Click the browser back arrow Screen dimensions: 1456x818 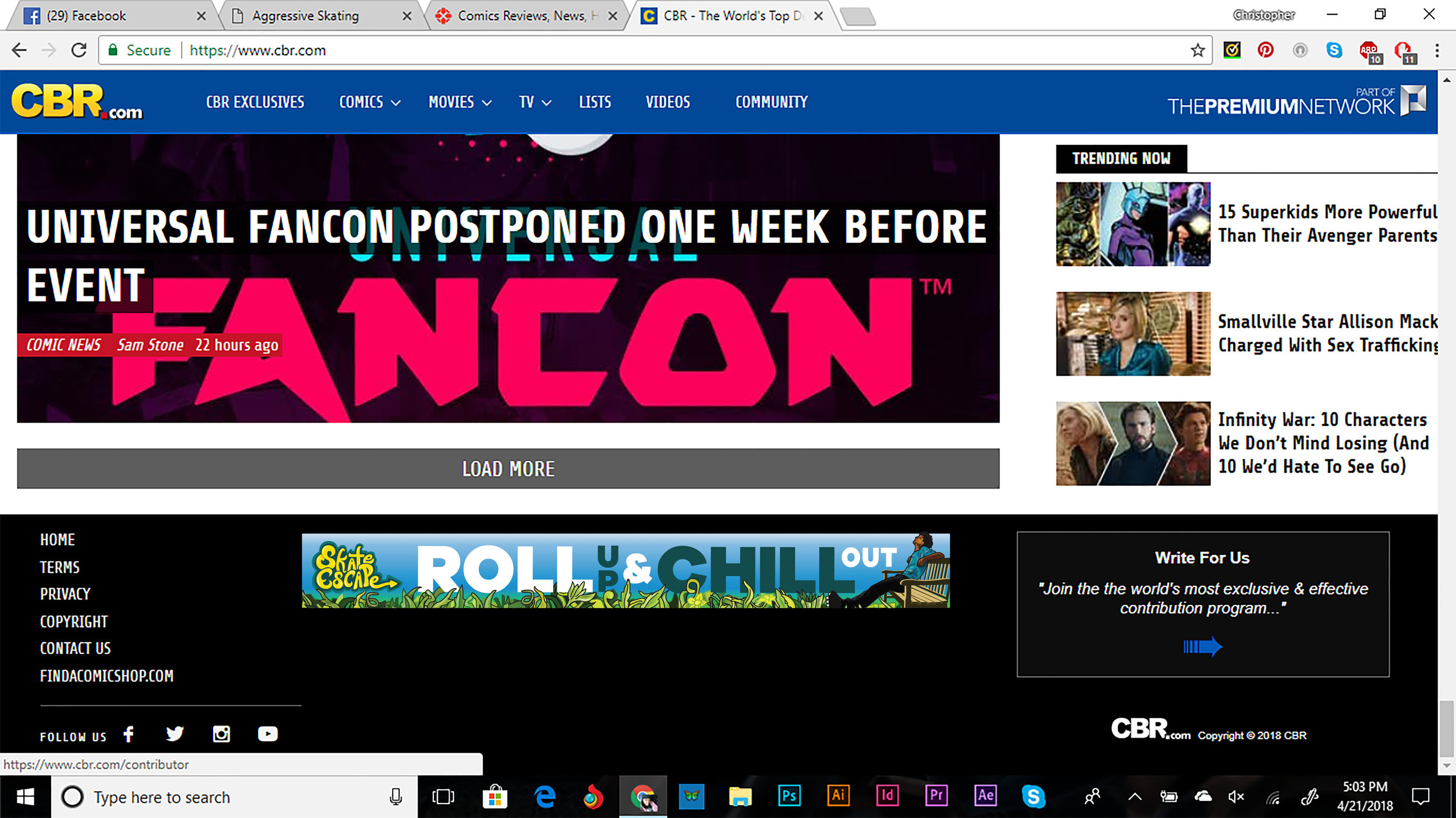point(19,50)
